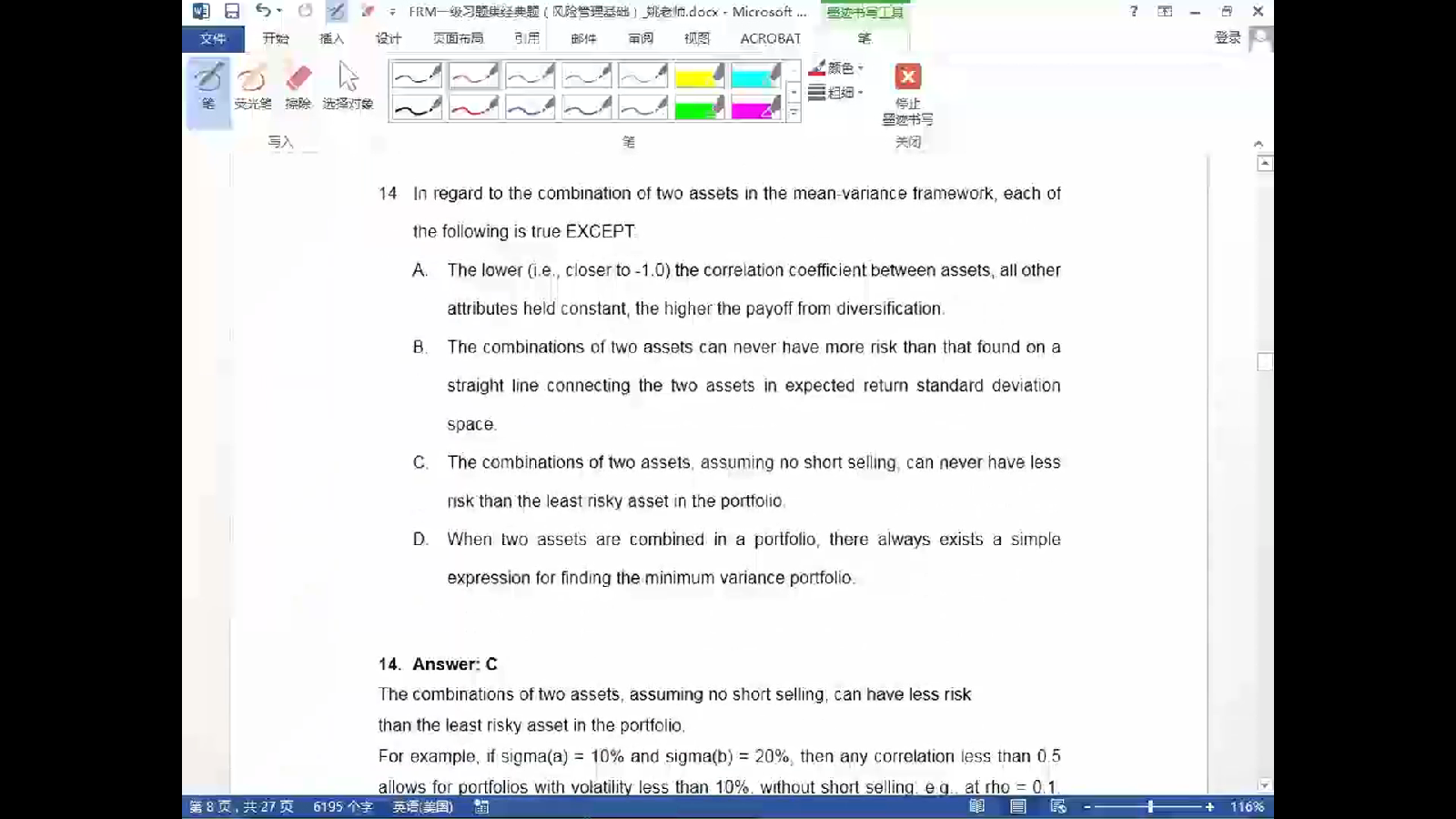Screen dimensions: 1456x819
Task: Switch to the View (视图) tab
Action: [x=697, y=38]
